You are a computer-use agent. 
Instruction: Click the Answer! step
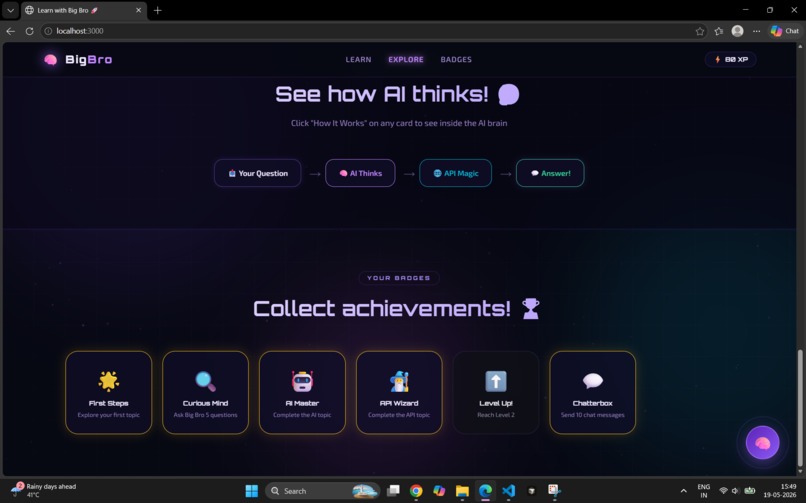pos(550,173)
